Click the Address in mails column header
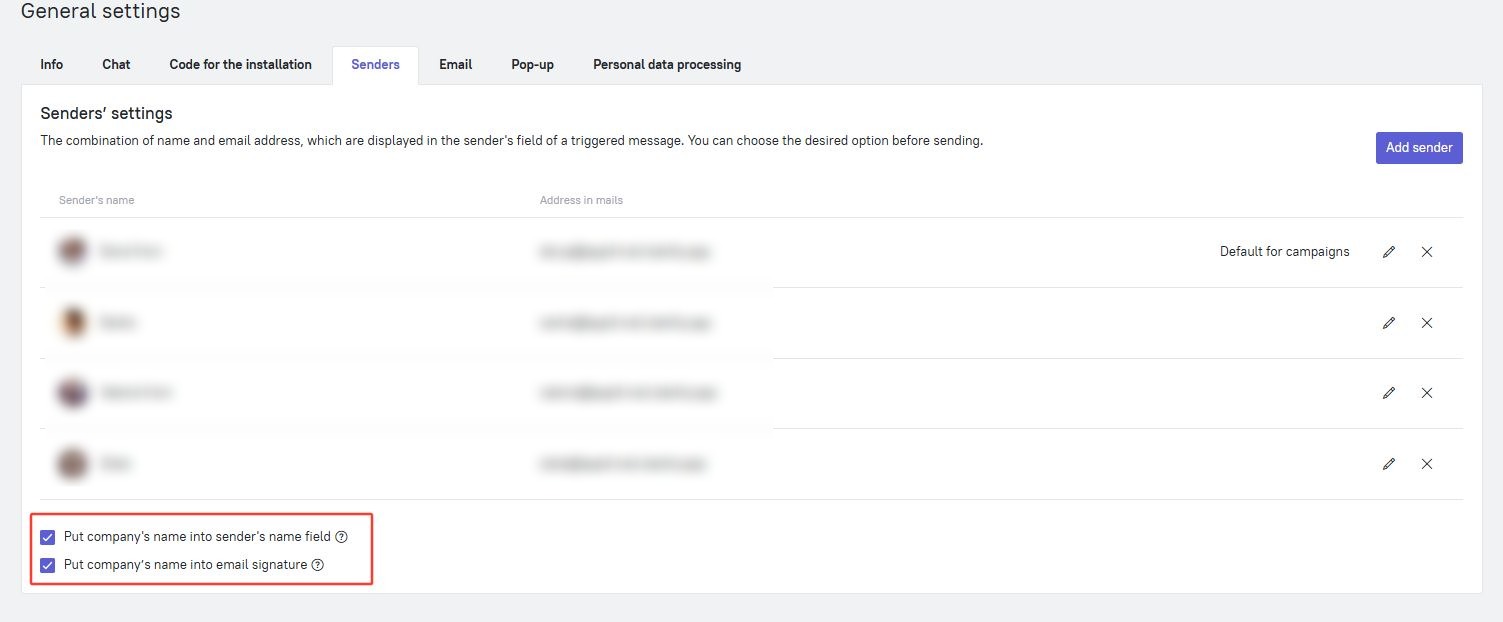The height and width of the screenshot is (622, 1503). (x=581, y=200)
